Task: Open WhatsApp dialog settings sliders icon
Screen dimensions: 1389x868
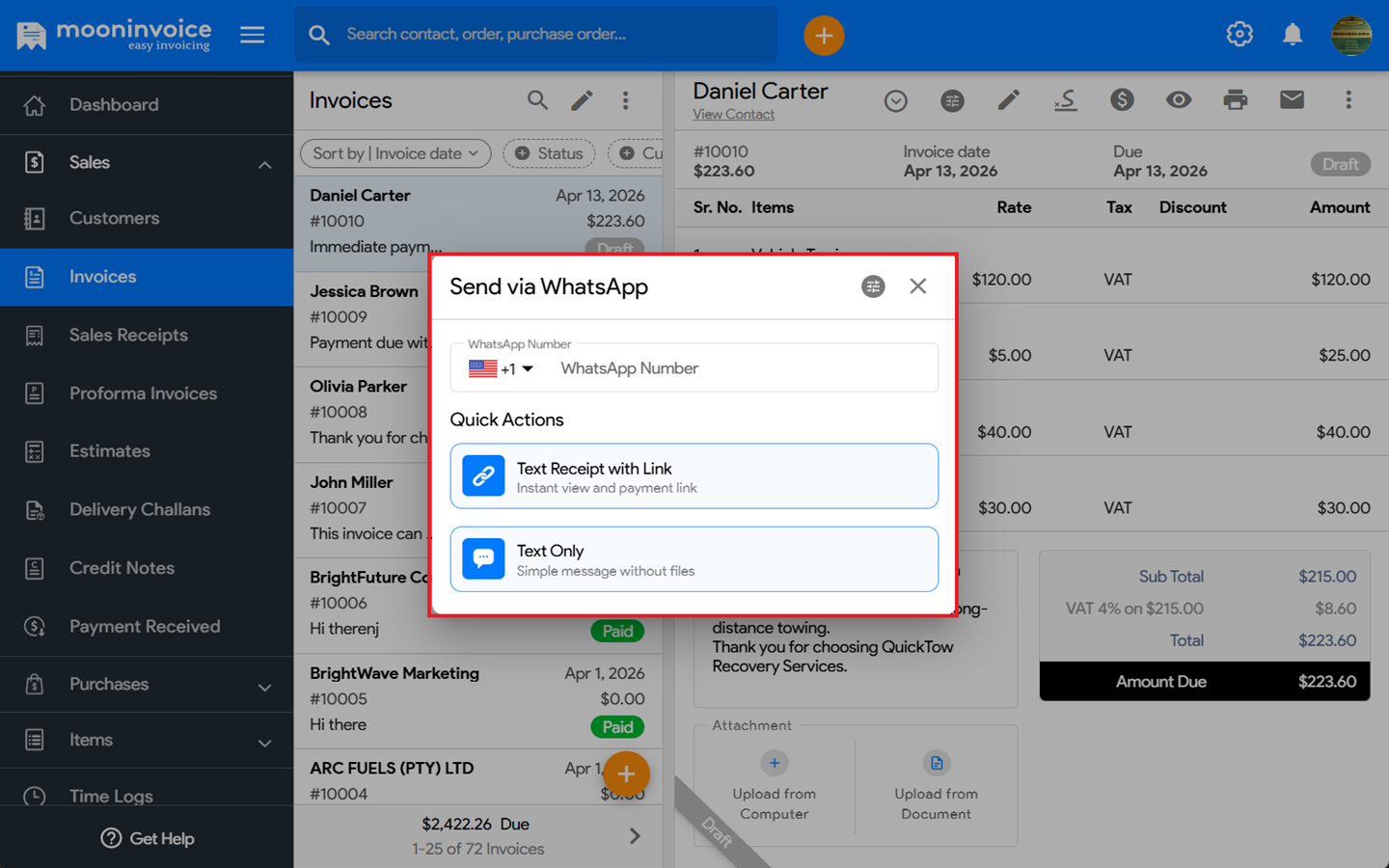Action: [873, 286]
